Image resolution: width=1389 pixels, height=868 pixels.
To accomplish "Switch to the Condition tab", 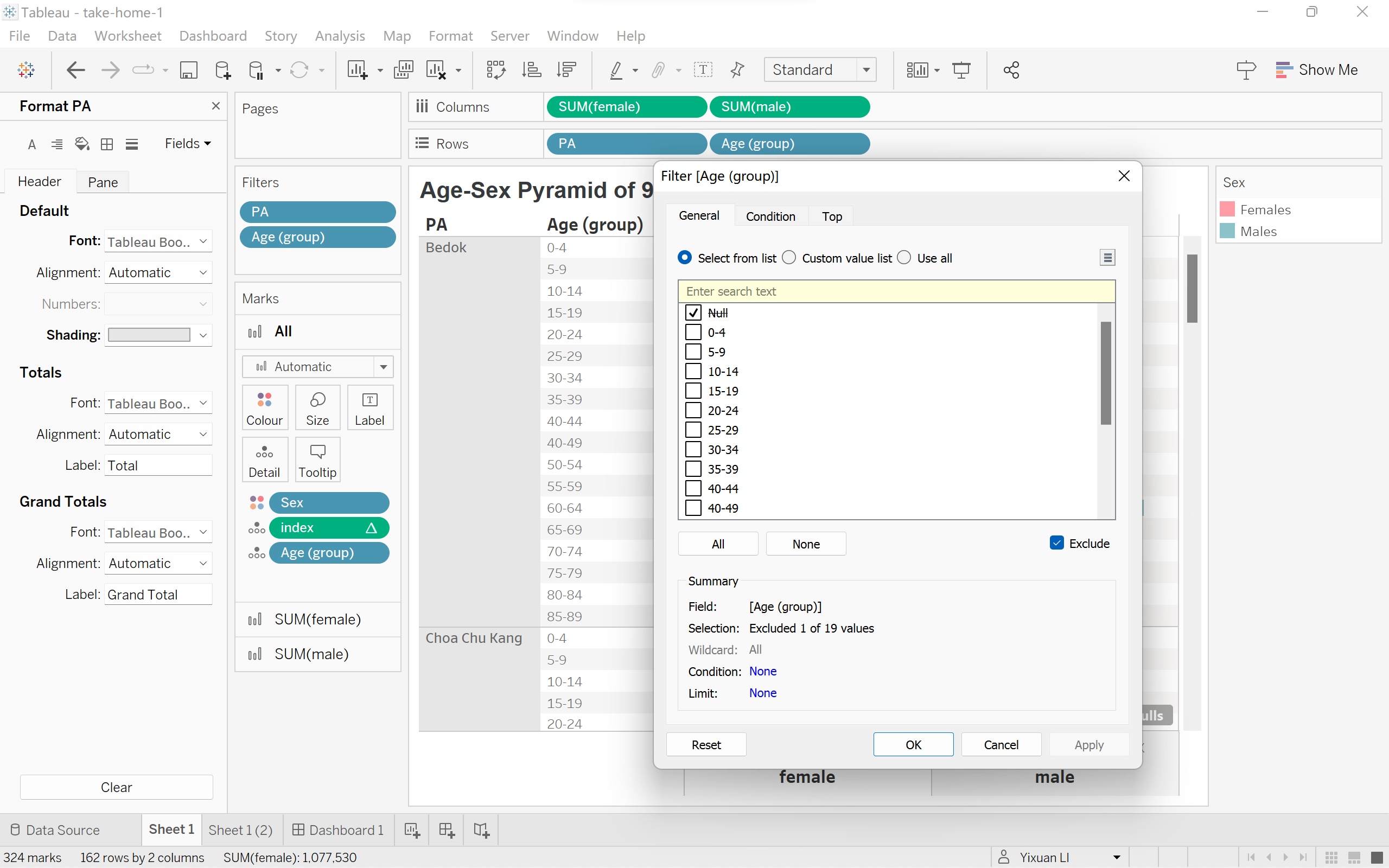I will click(x=770, y=216).
